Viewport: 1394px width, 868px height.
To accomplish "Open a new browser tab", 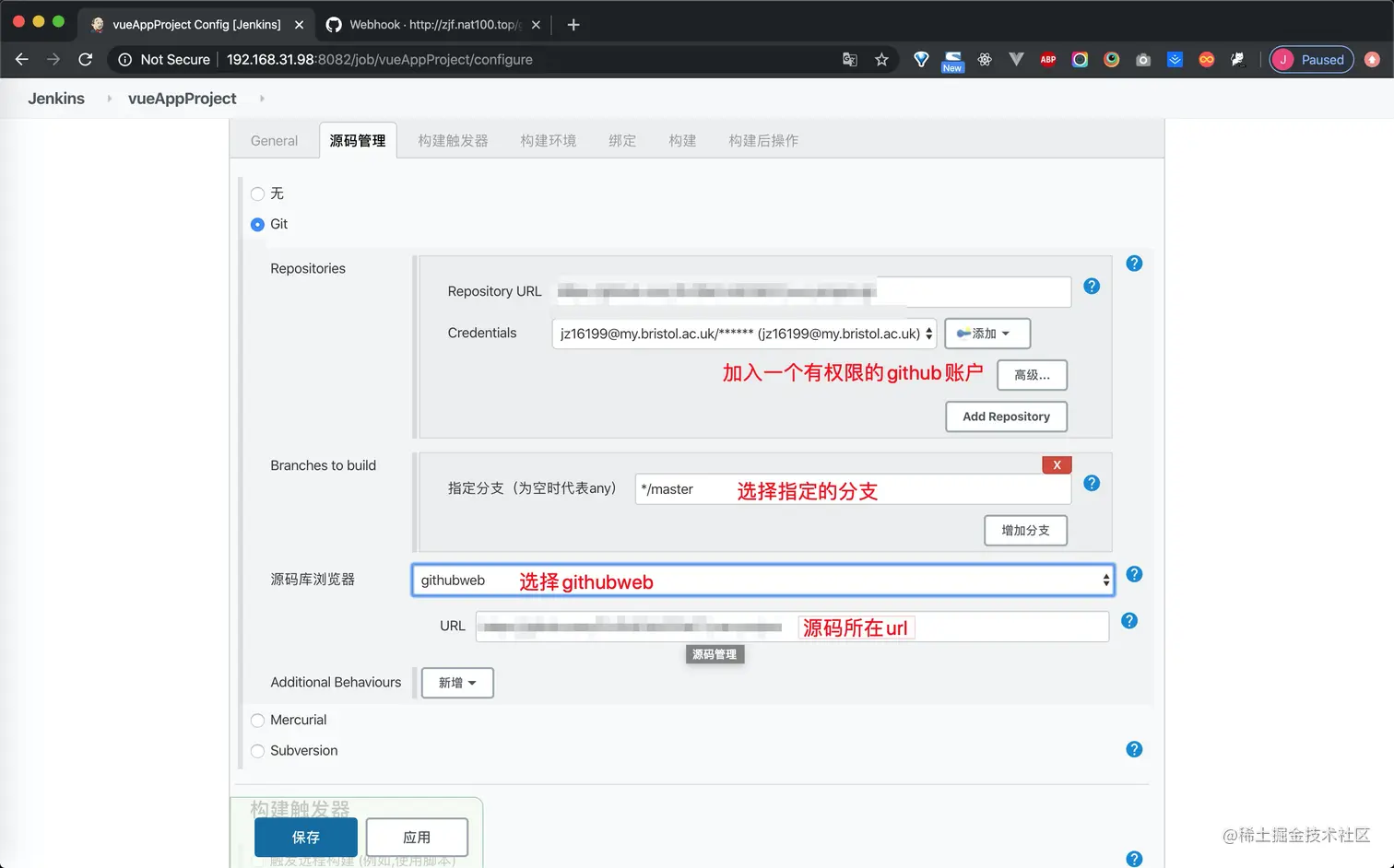I will point(573,25).
